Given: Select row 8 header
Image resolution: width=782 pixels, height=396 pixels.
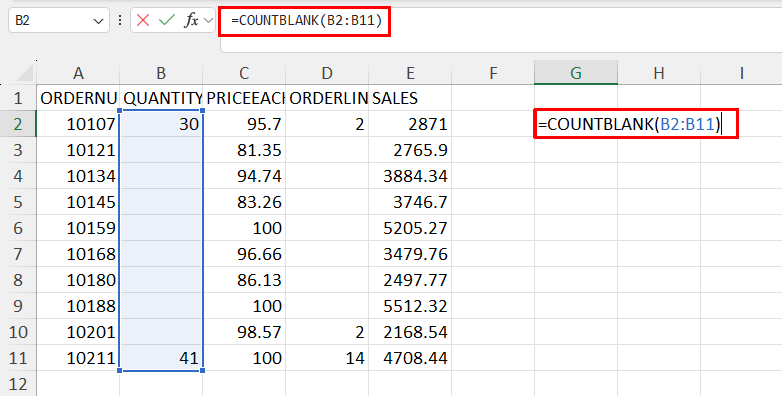Looking at the screenshot, I should click(18, 279).
